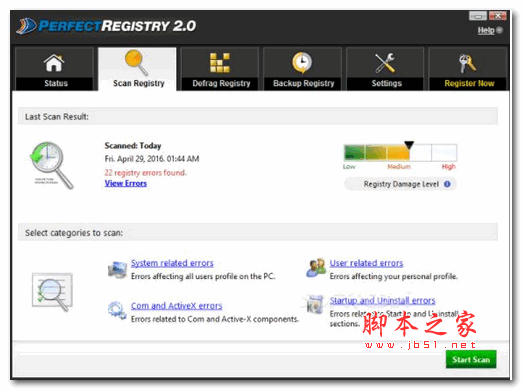This screenshot has width=523, height=391.
Task: Choose Startup and Uninstall errors category
Action: [382, 300]
